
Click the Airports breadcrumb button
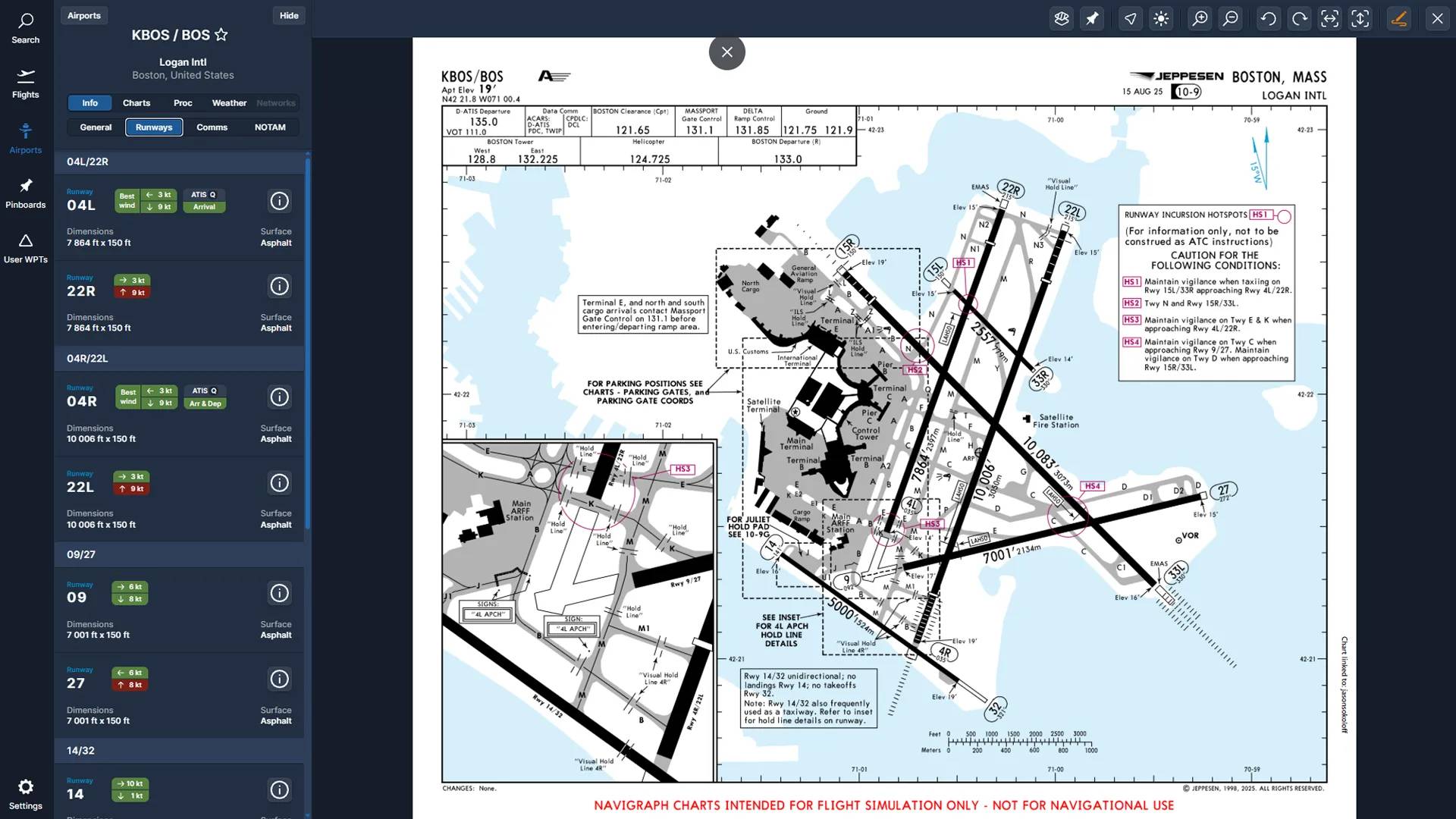point(84,15)
